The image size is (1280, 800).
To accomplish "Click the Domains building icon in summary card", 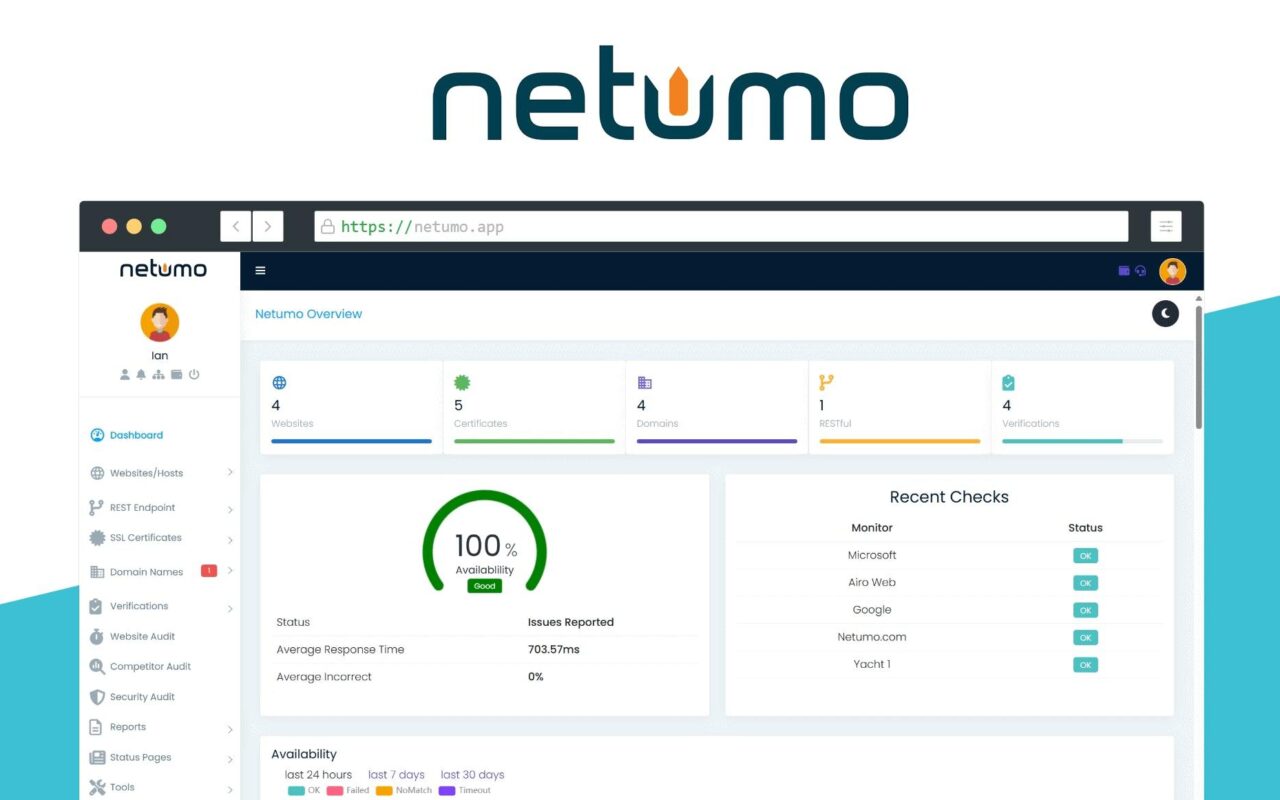I will (644, 382).
